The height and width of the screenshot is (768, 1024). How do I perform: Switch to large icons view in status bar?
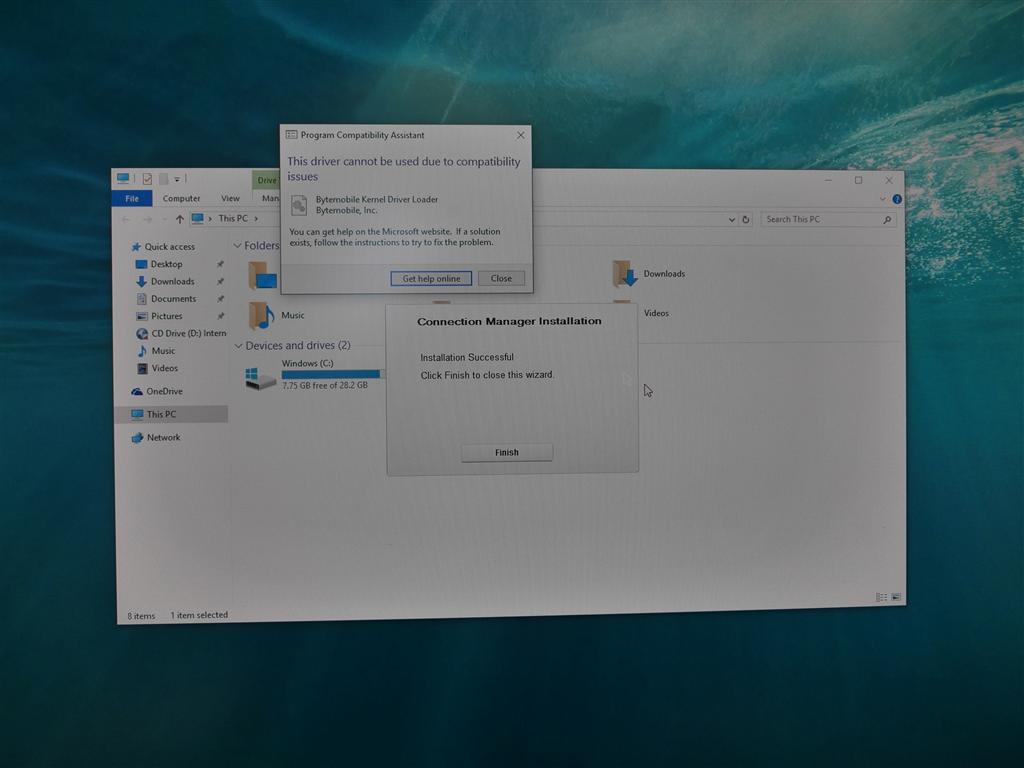pos(896,597)
